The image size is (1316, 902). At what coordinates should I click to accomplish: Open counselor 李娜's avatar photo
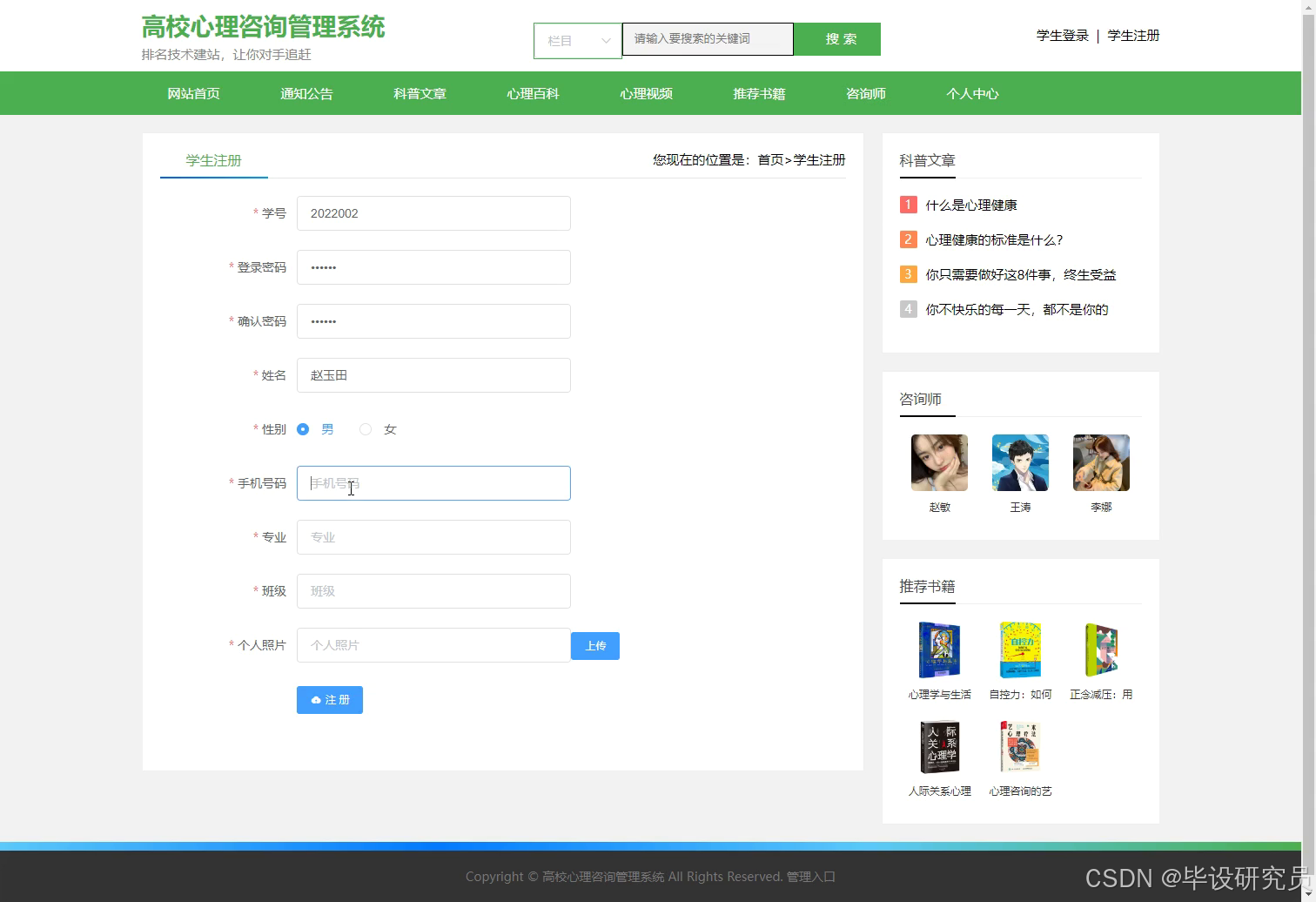(x=1101, y=463)
